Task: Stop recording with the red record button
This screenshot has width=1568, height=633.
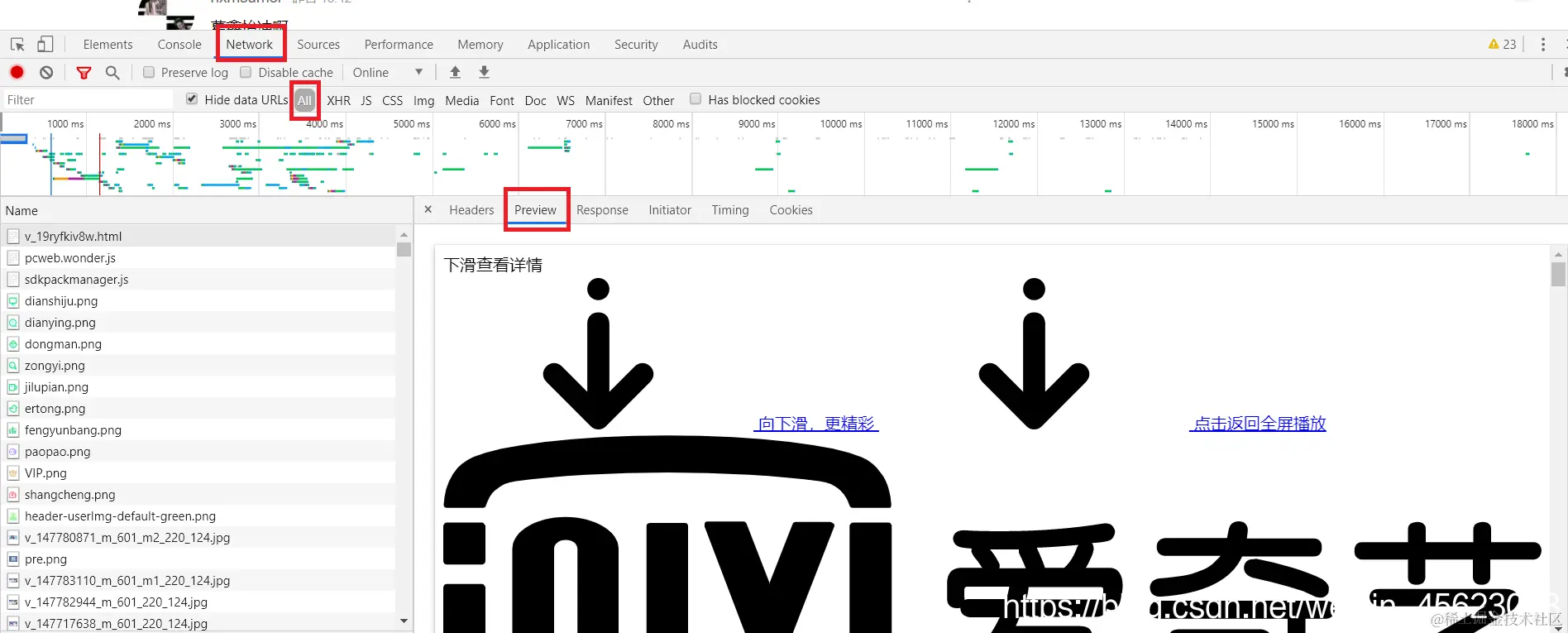Action: click(x=17, y=72)
